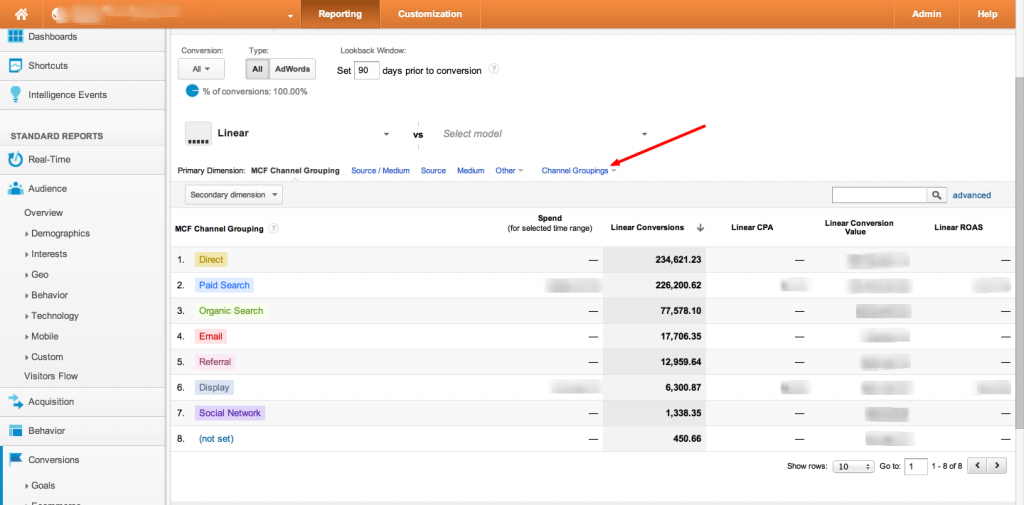
Task: Click the advanced search link
Action: pyautogui.click(x=971, y=195)
